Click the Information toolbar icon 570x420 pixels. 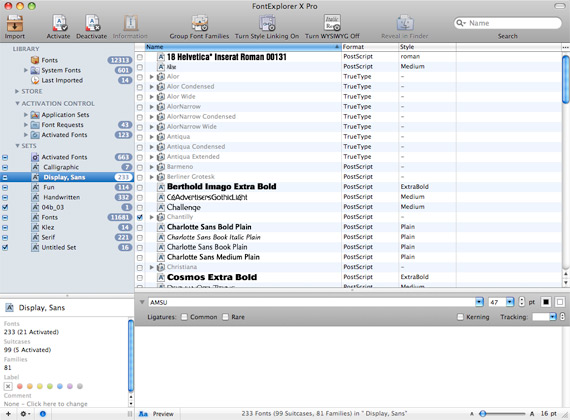coord(131,23)
